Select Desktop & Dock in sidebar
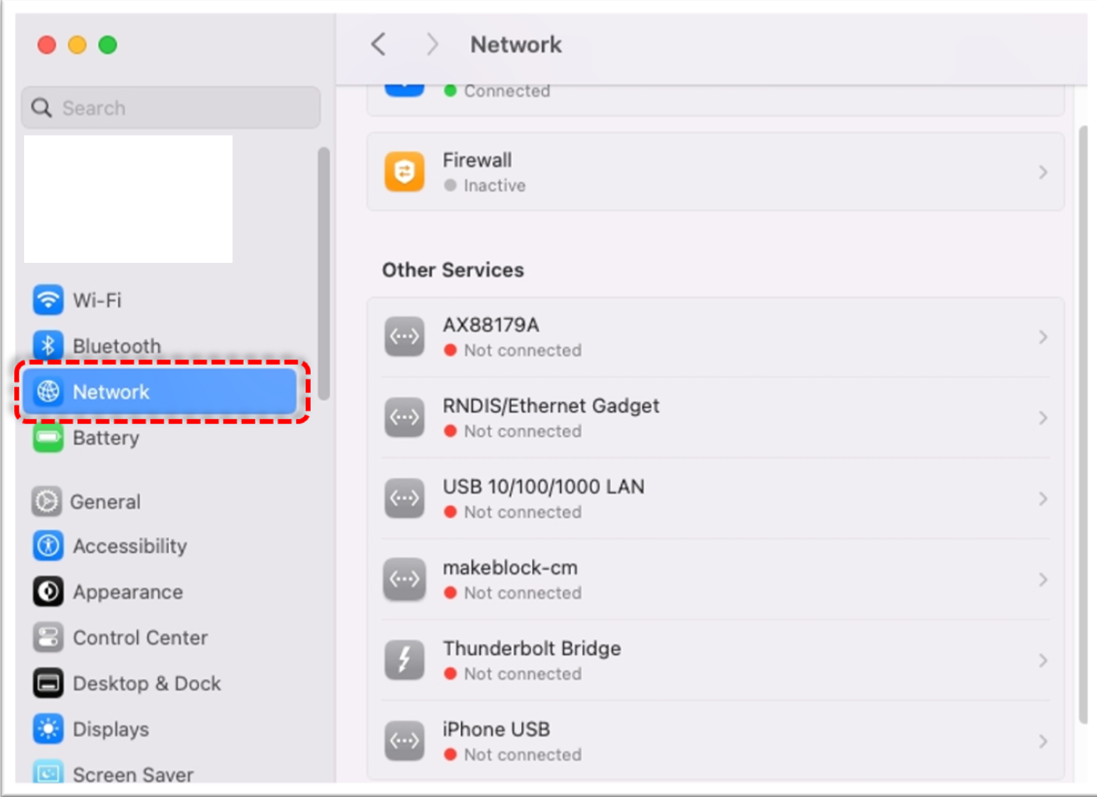1097x797 pixels. (146, 684)
